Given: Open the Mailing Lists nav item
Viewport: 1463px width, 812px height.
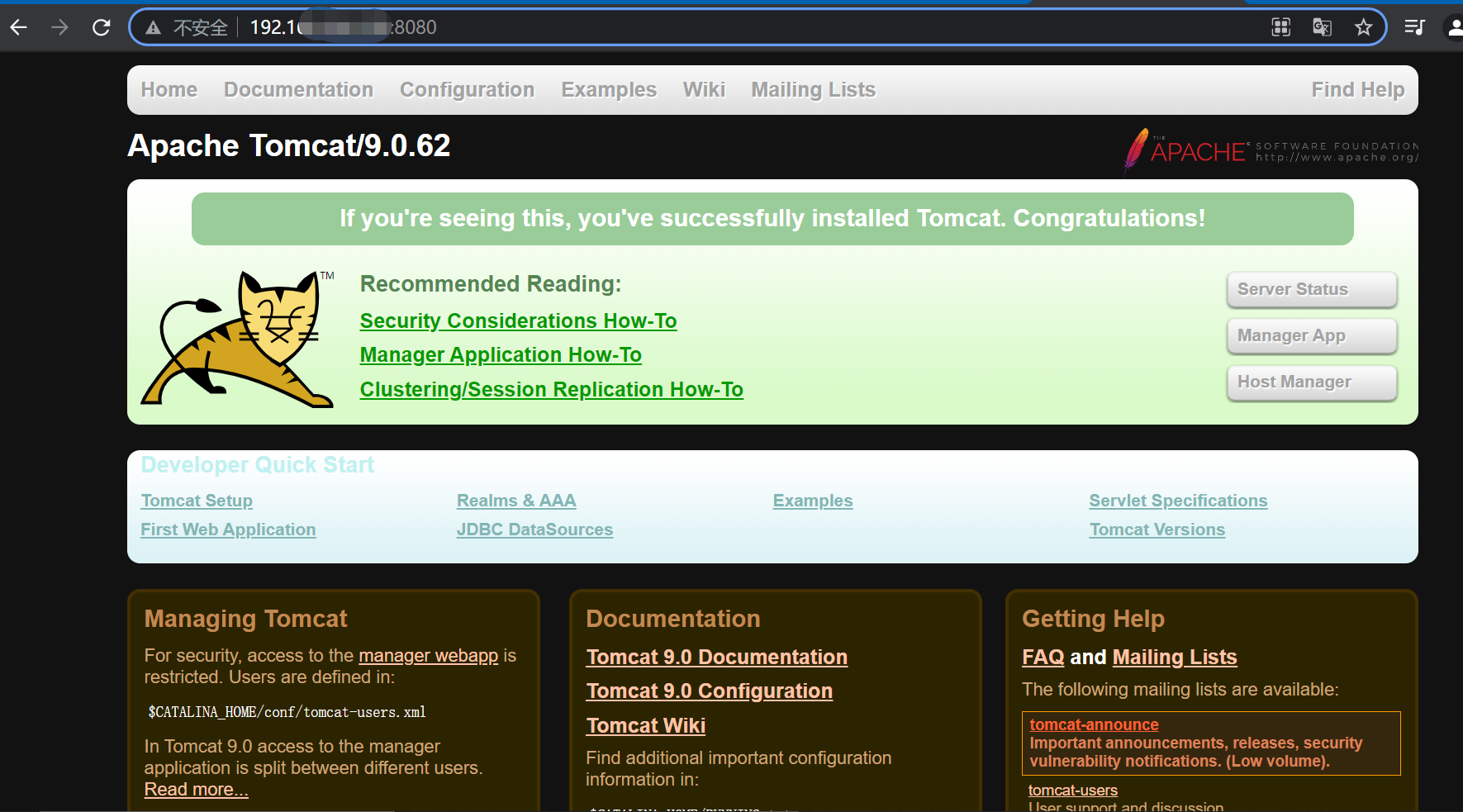Looking at the screenshot, I should pos(814,89).
